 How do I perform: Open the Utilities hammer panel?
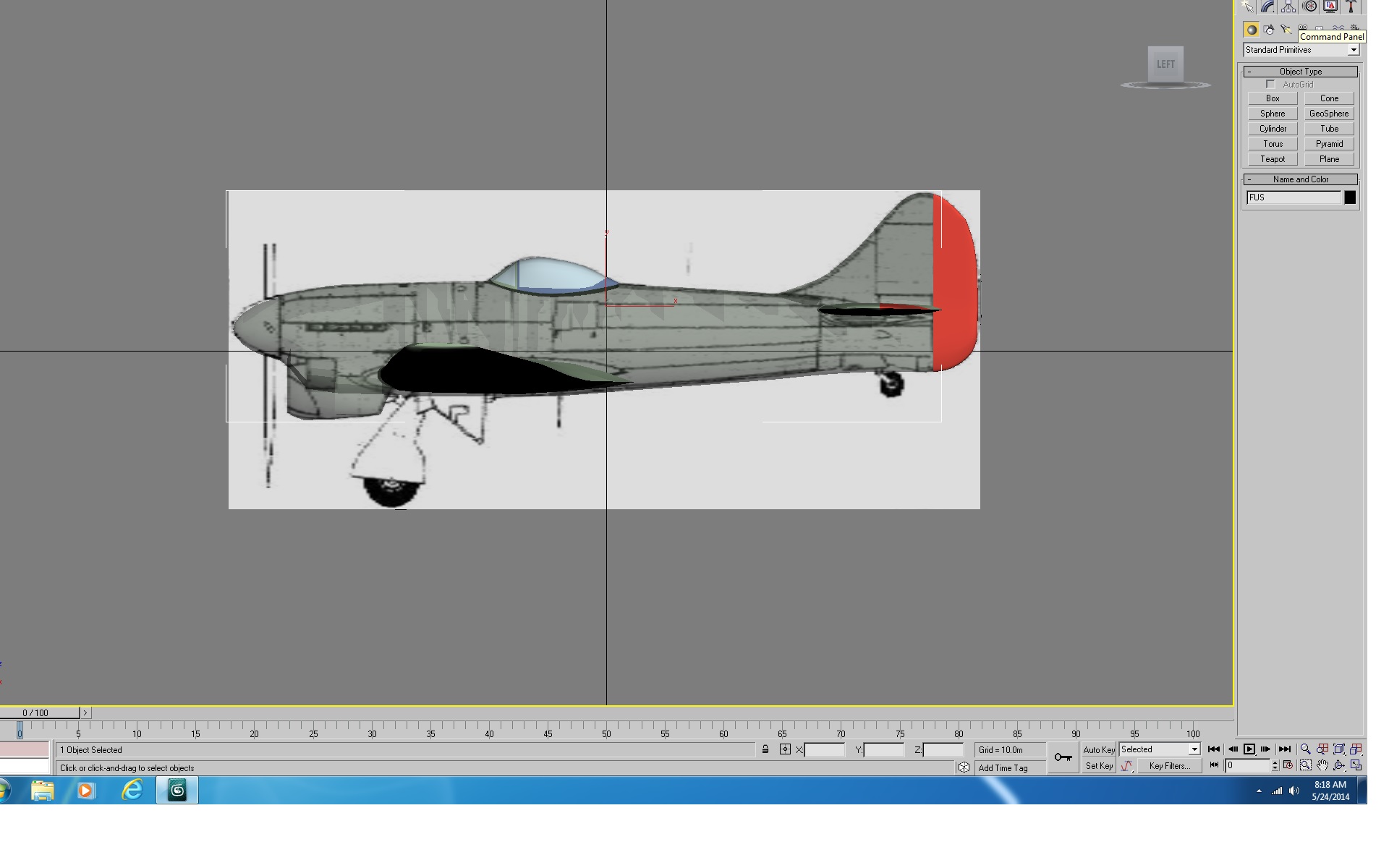click(x=1351, y=7)
